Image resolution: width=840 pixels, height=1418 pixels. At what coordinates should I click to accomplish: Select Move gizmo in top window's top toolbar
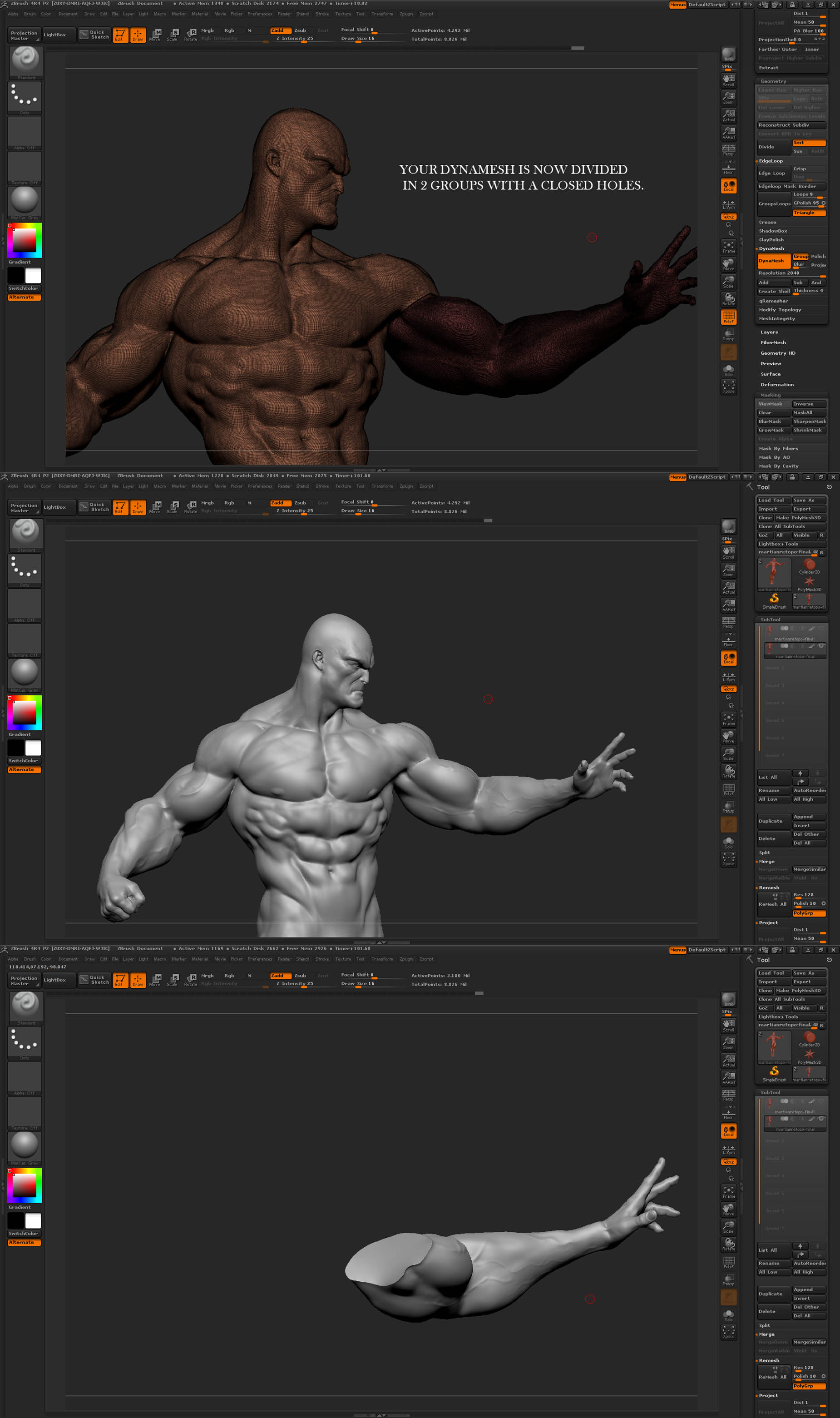pos(155,35)
